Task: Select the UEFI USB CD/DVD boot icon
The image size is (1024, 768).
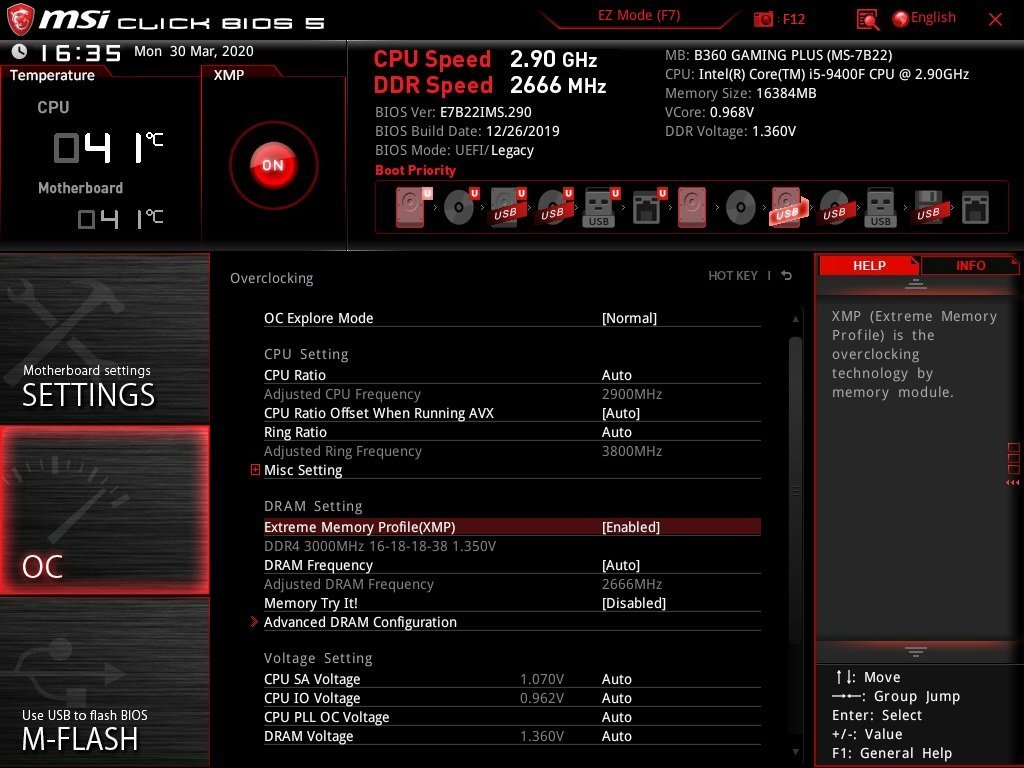Action: tap(554, 207)
